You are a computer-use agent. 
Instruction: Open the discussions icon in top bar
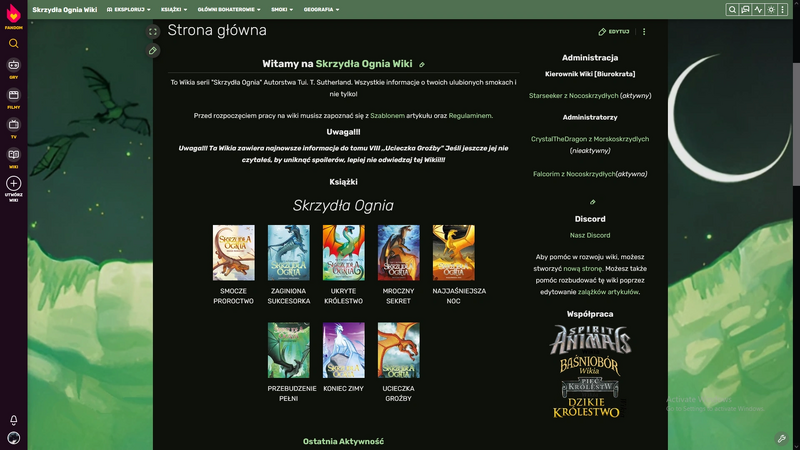tap(745, 9)
